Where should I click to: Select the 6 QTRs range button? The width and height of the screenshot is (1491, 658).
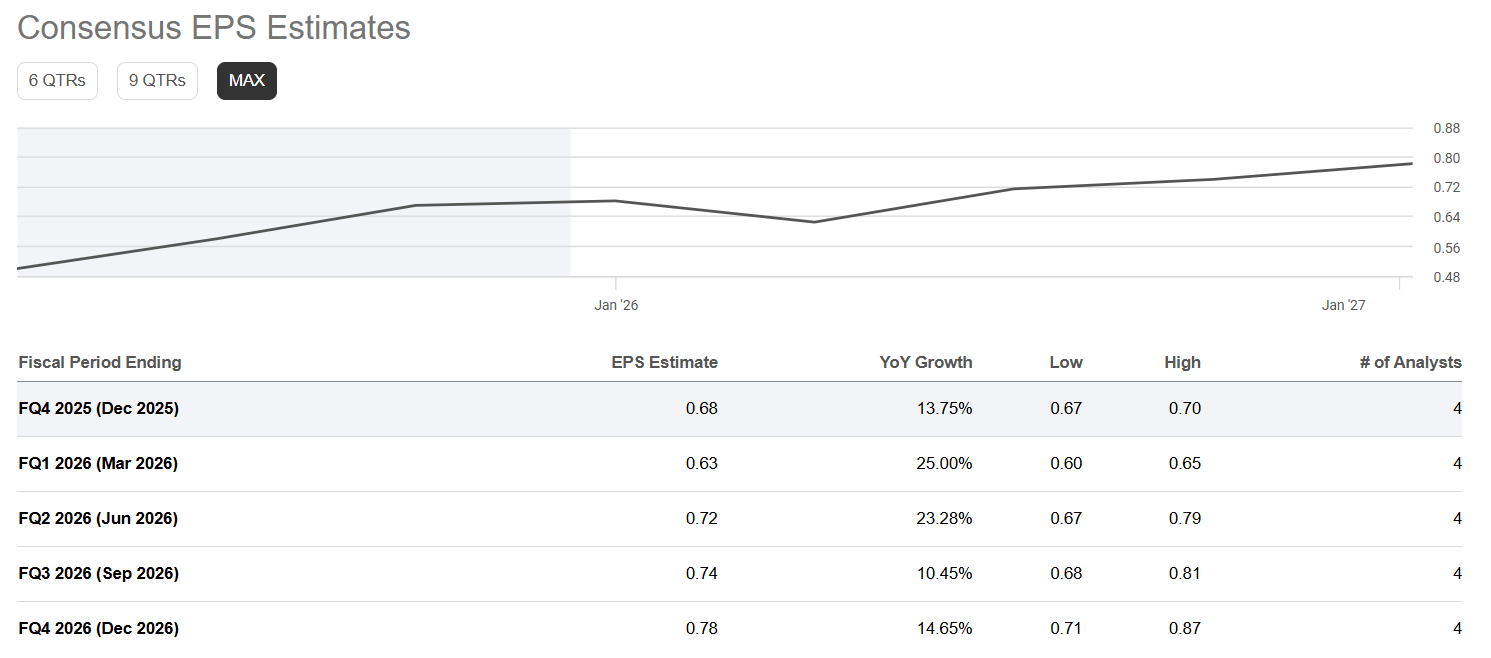(x=57, y=81)
